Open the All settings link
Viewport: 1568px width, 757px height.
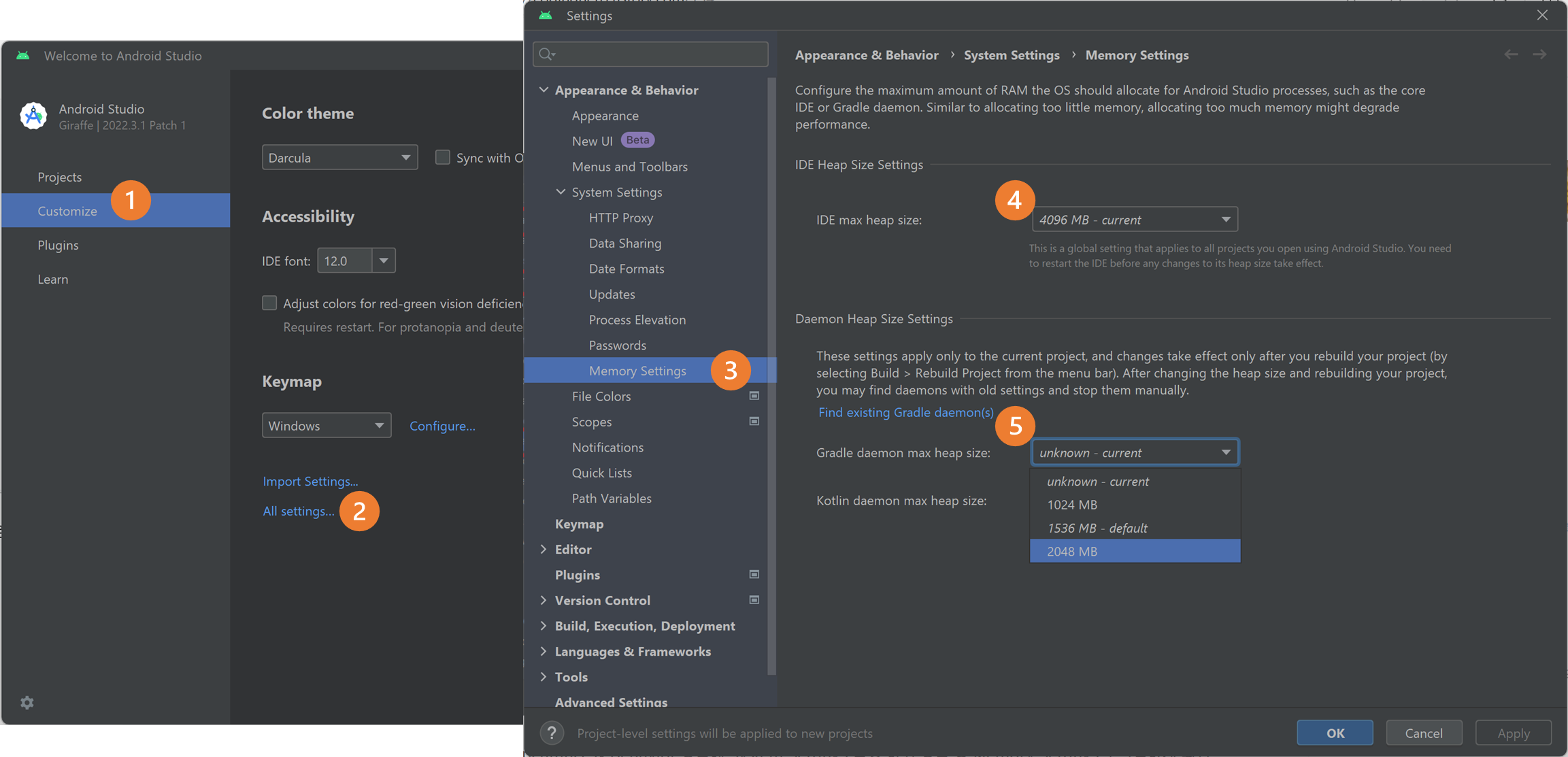(299, 511)
